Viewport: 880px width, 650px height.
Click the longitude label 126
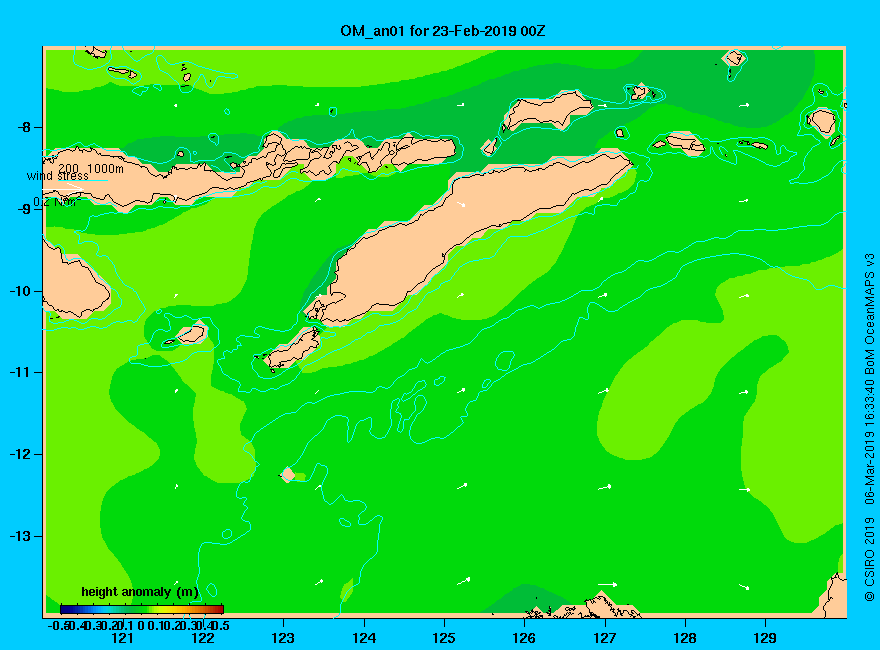click(x=524, y=638)
